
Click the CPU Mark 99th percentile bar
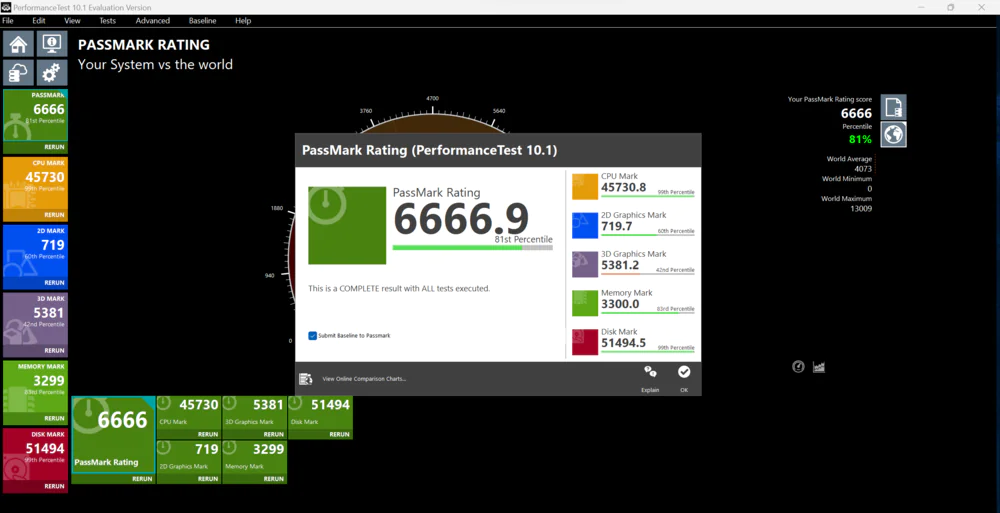click(x=648, y=197)
